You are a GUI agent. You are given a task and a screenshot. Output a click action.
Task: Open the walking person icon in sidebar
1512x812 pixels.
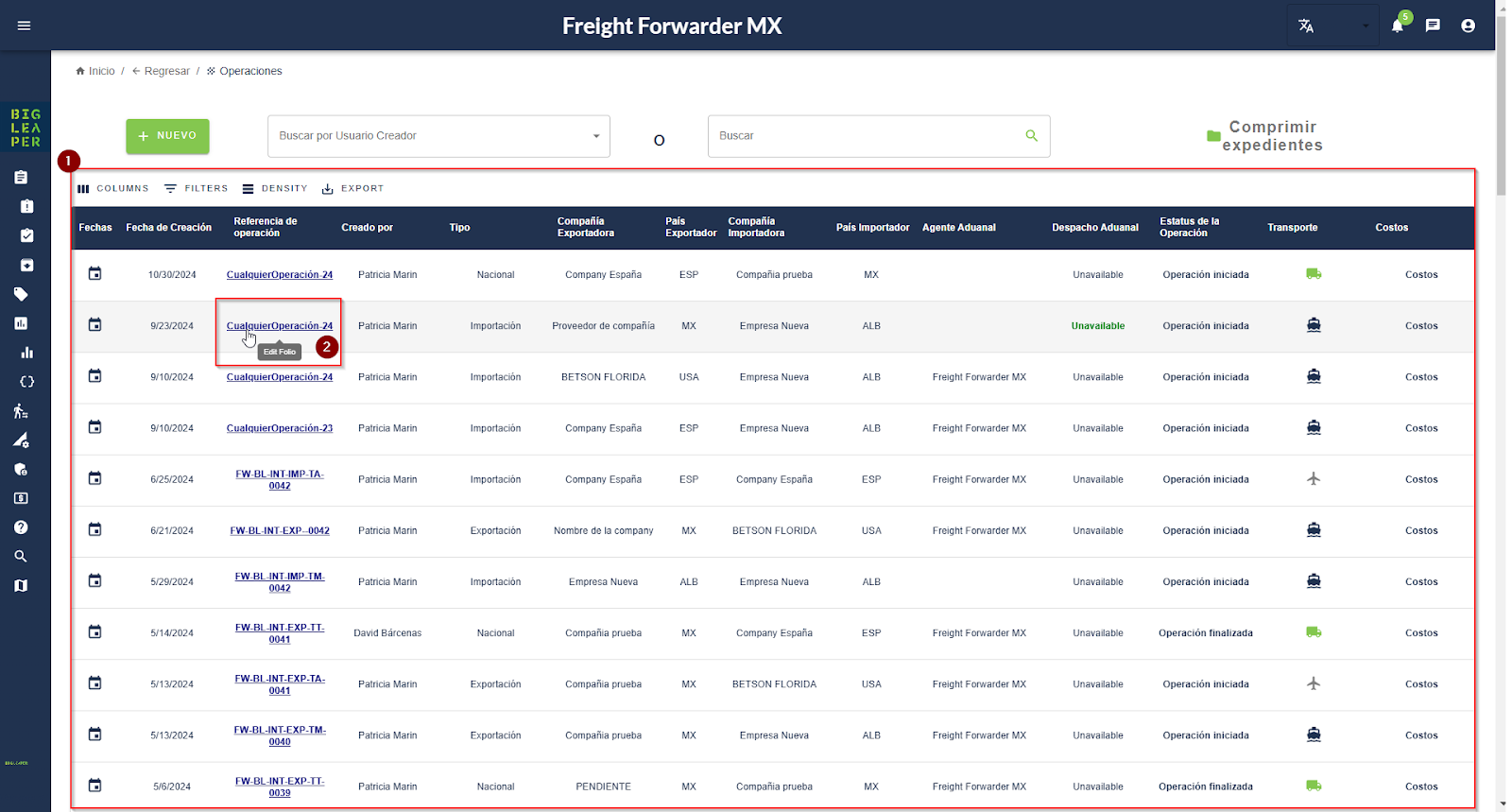coord(21,410)
